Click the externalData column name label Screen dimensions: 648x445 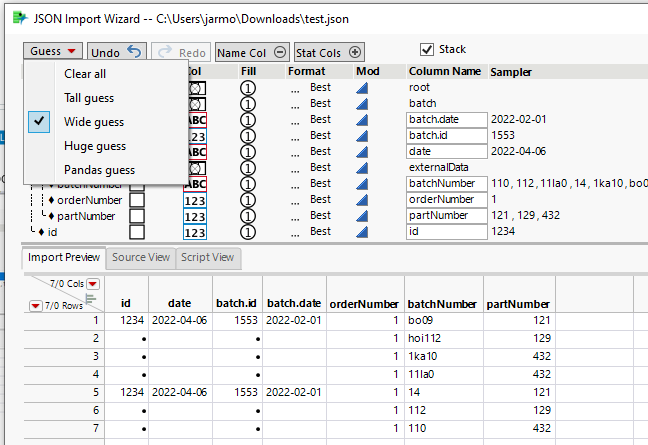pyautogui.click(x=438, y=167)
